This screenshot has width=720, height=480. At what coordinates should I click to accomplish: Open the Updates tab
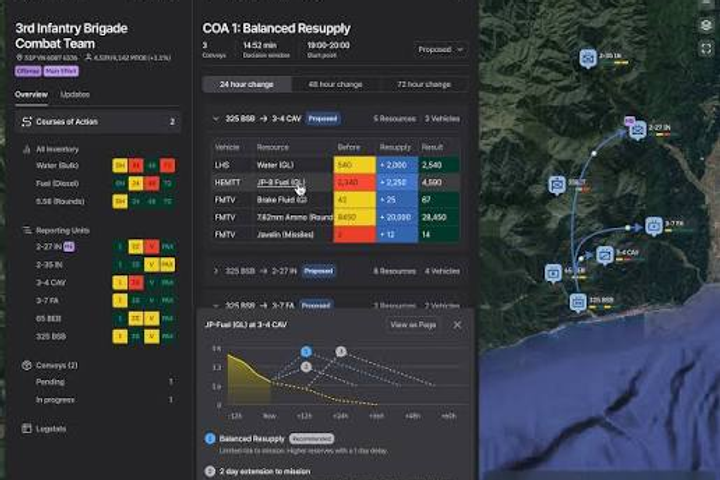75,95
